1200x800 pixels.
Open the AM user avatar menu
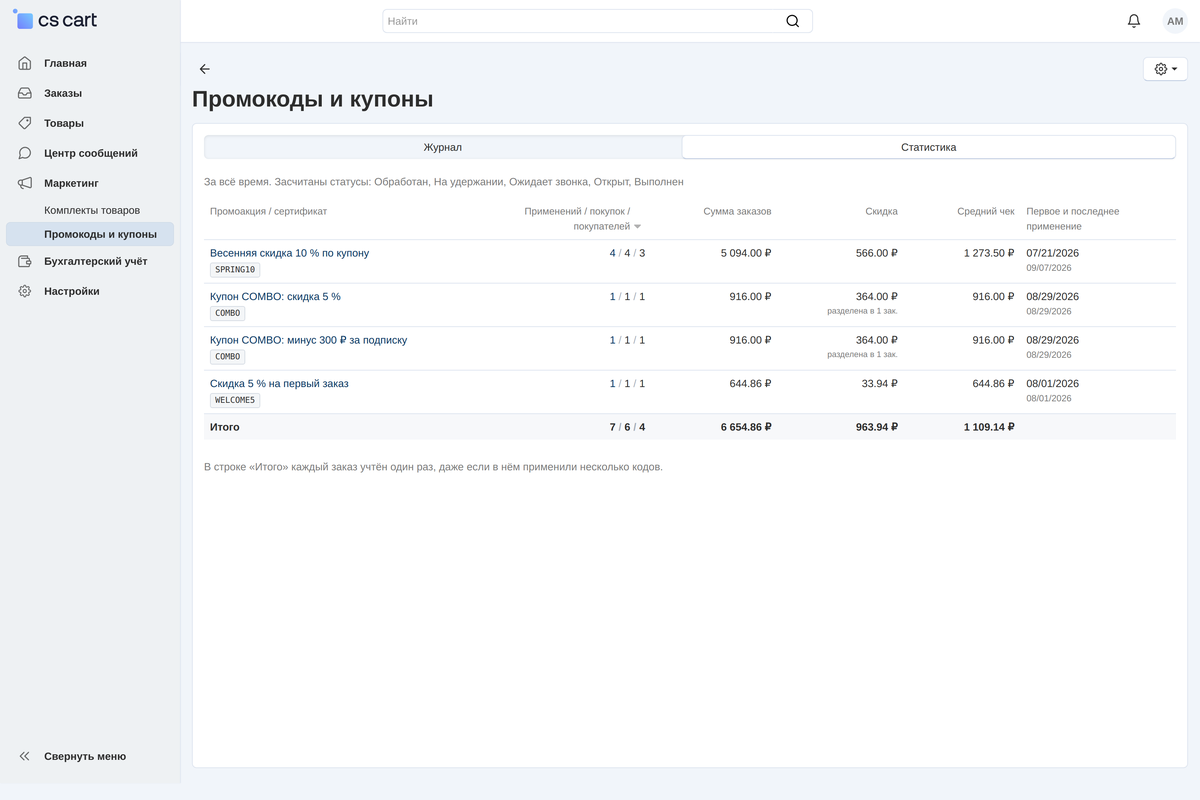pyautogui.click(x=1175, y=21)
